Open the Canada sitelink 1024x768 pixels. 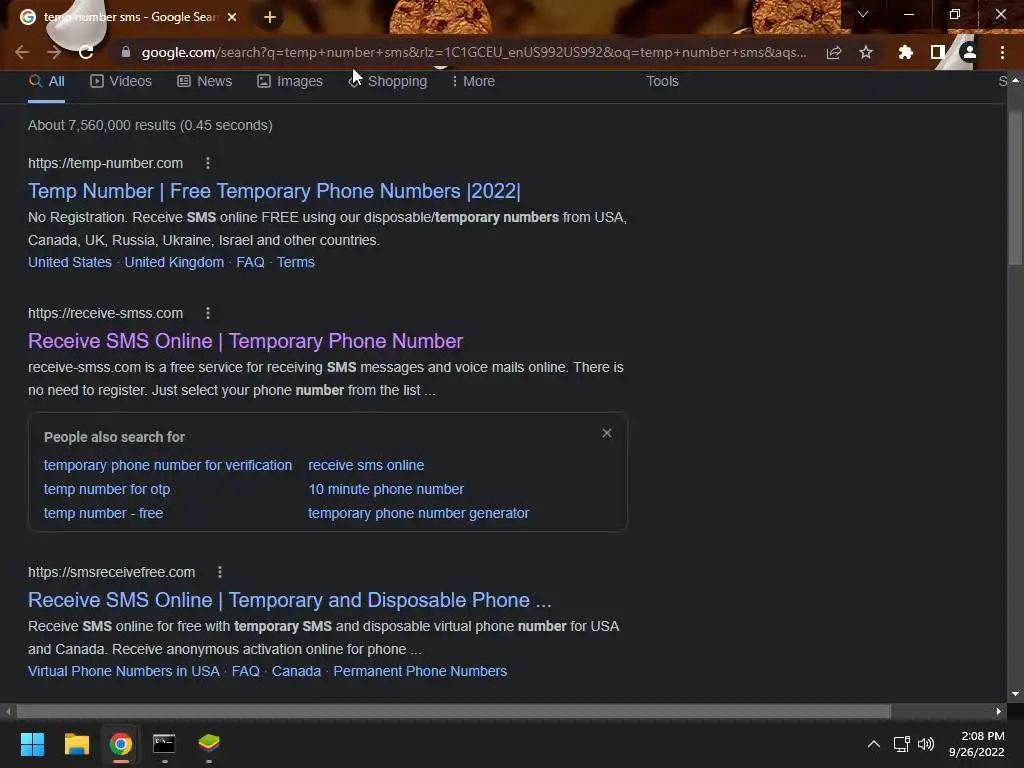point(296,671)
